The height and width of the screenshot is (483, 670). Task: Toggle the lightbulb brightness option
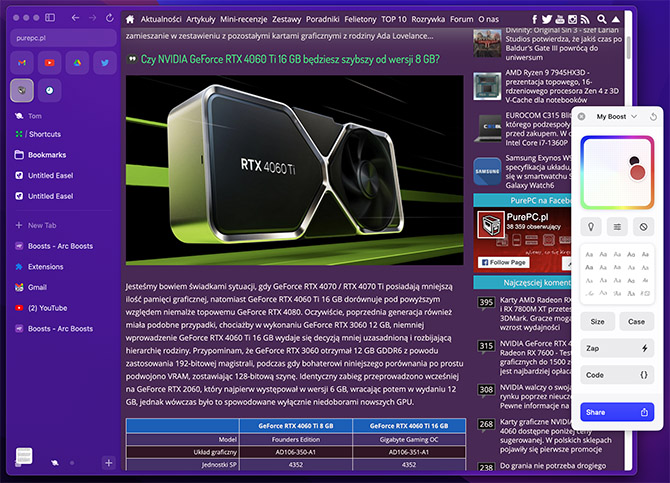[x=591, y=227]
